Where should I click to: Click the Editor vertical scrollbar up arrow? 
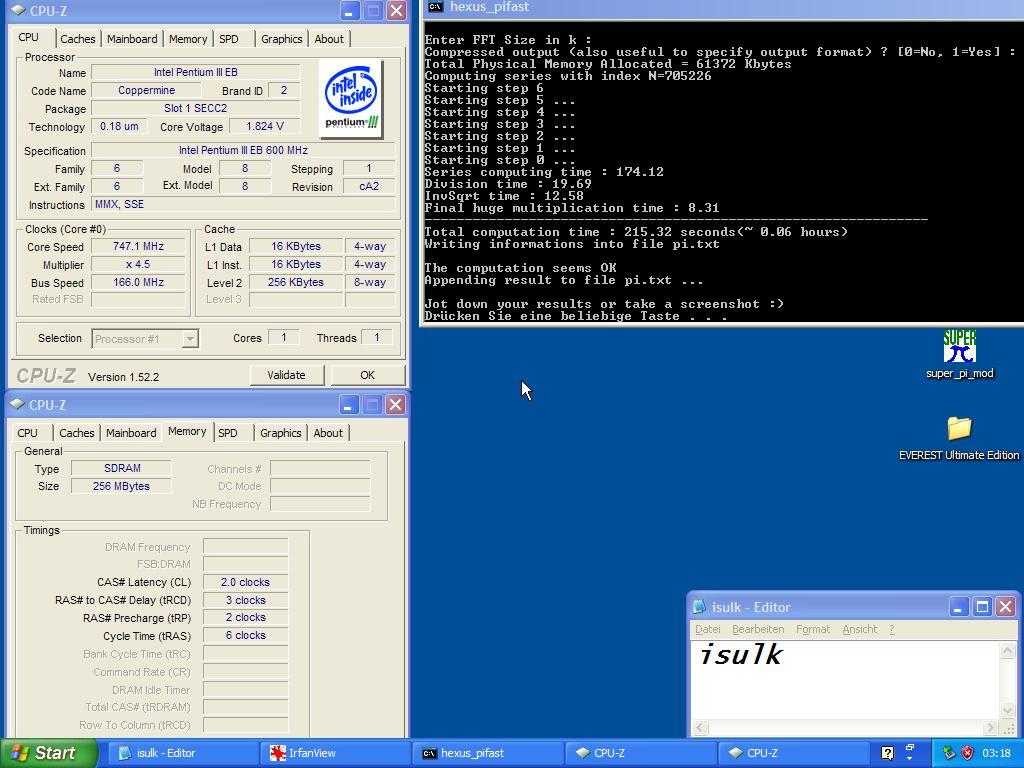point(1008,649)
